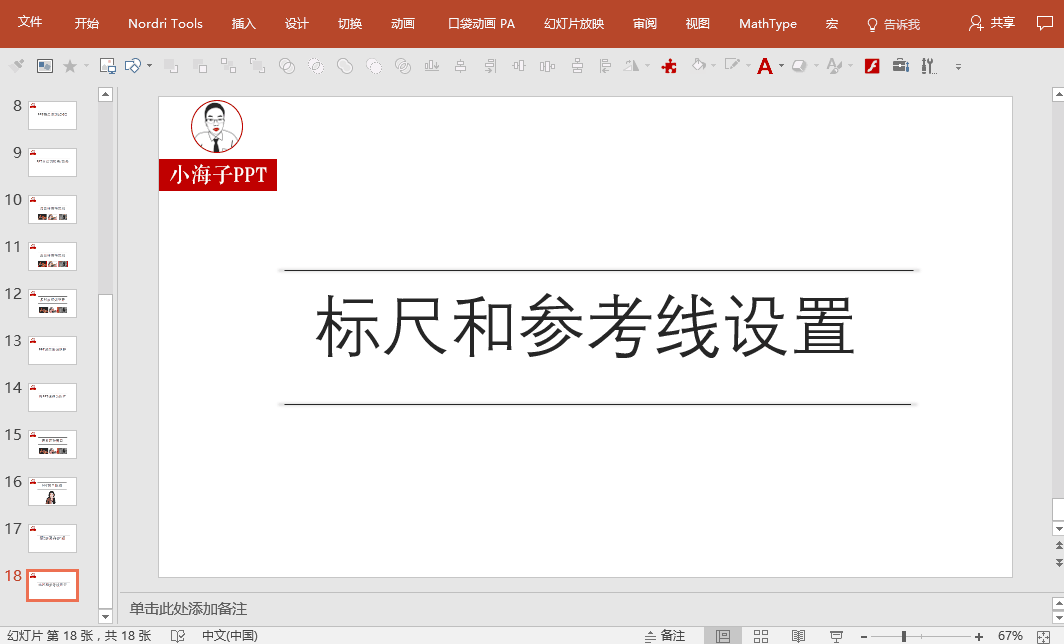1064x644 pixels.
Task: Click the wrench and screwdriver tools icon
Action: (x=928, y=66)
